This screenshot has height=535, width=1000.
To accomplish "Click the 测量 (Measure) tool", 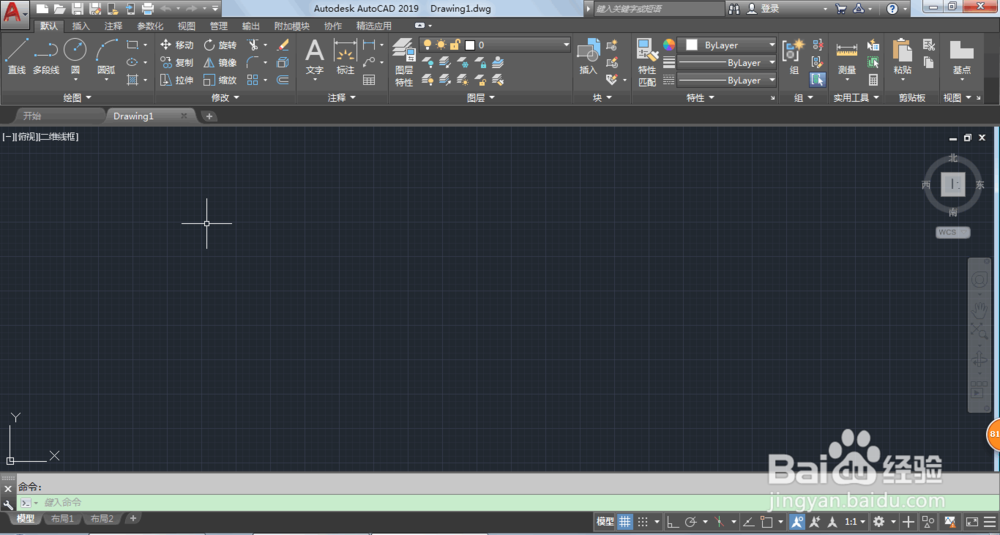I will pyautogui.click(x=846, y=56).
